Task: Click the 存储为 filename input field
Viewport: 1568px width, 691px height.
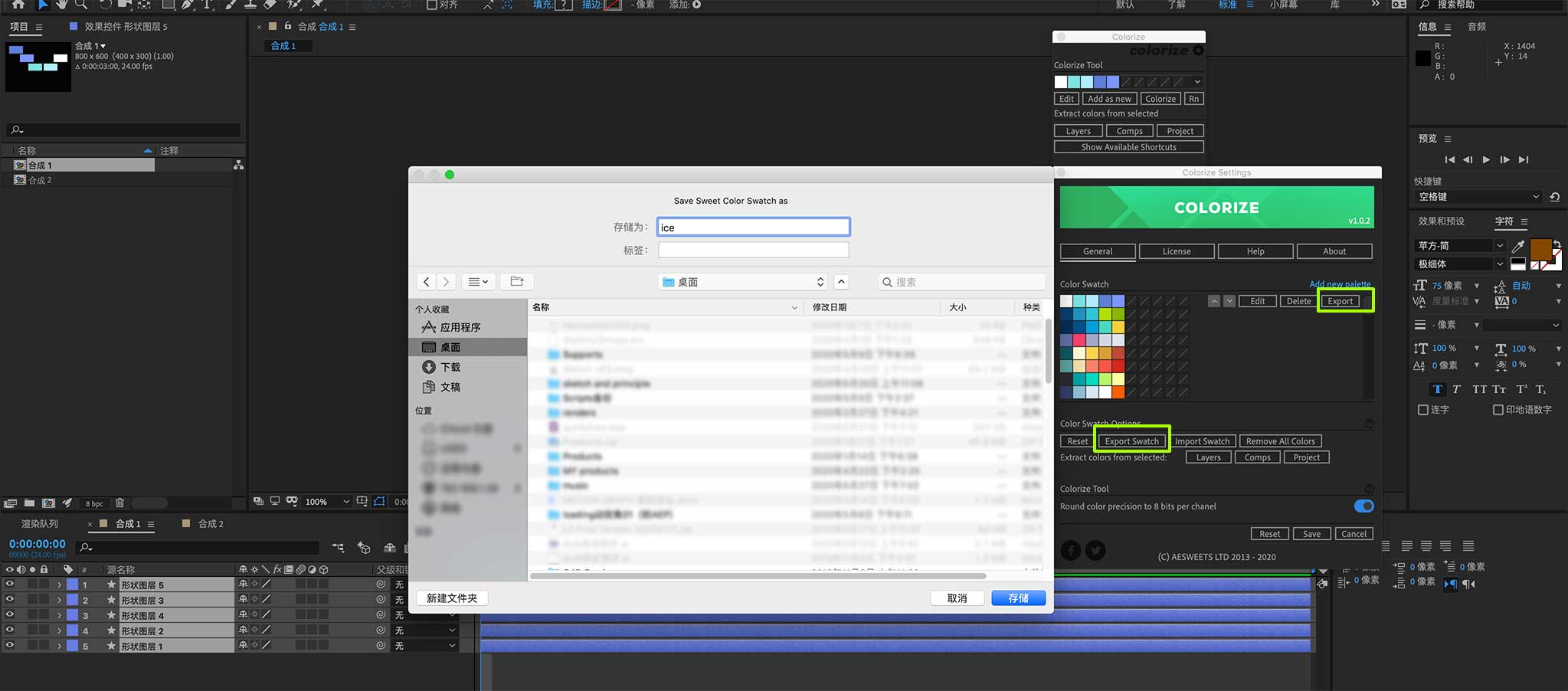Action: 754,228
